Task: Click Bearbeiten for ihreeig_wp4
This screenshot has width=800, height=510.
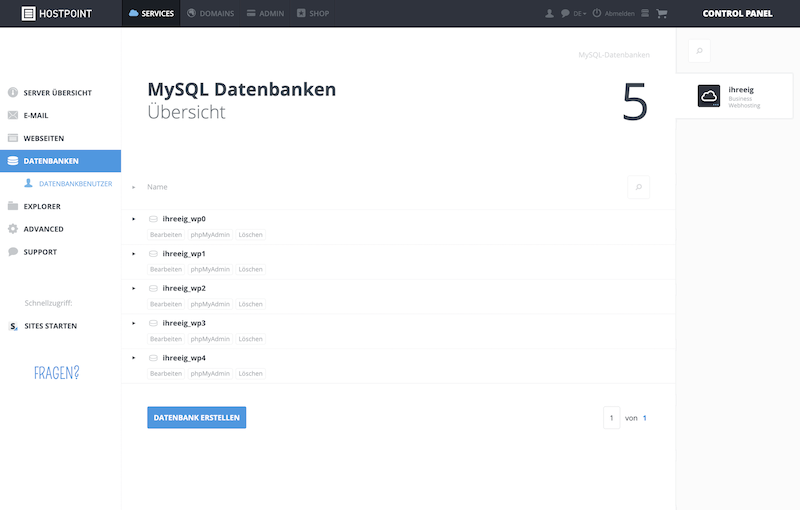Action: click(166, 373)
